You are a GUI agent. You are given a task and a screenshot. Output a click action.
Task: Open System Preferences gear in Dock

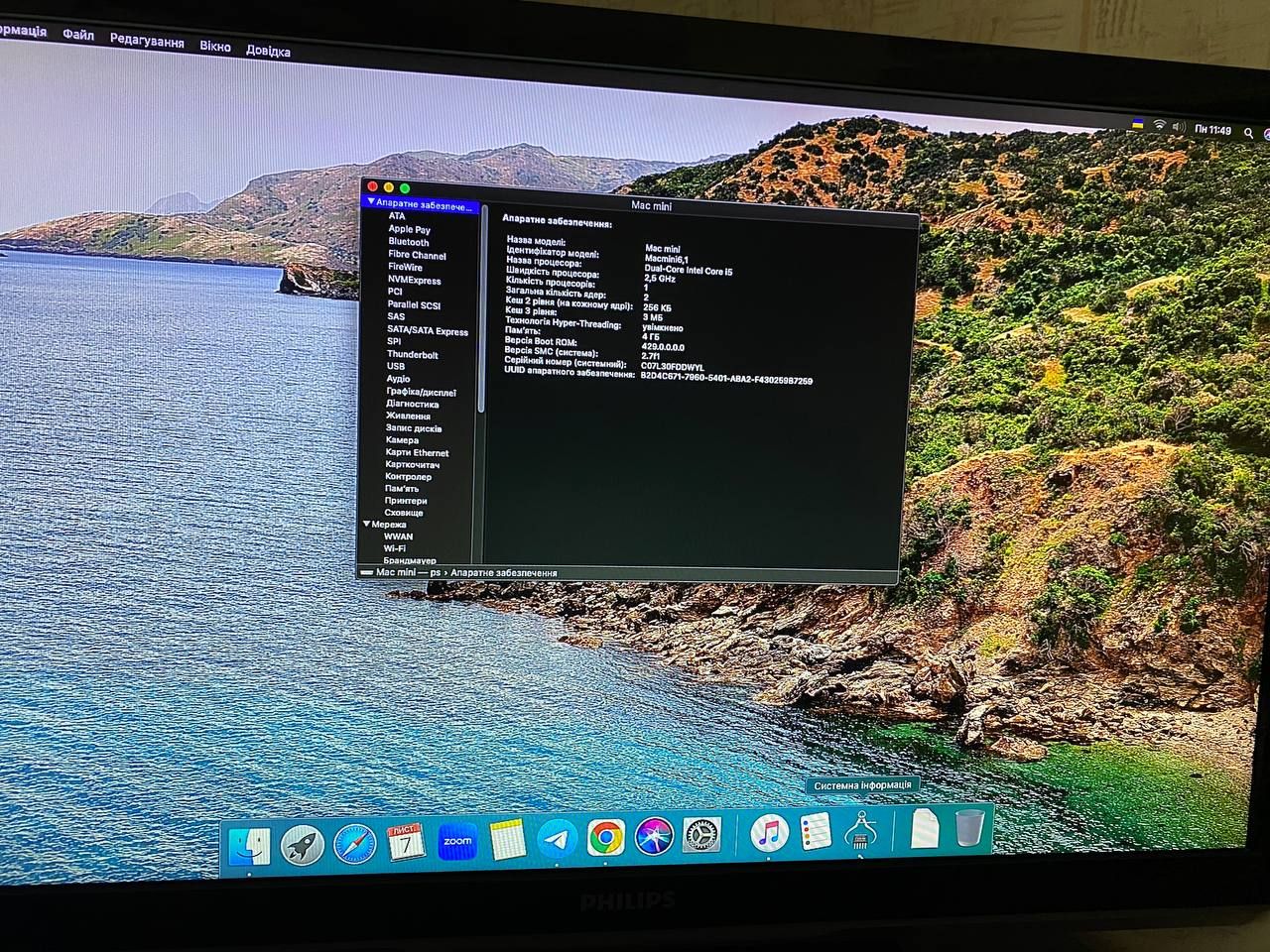pos(702,836)
